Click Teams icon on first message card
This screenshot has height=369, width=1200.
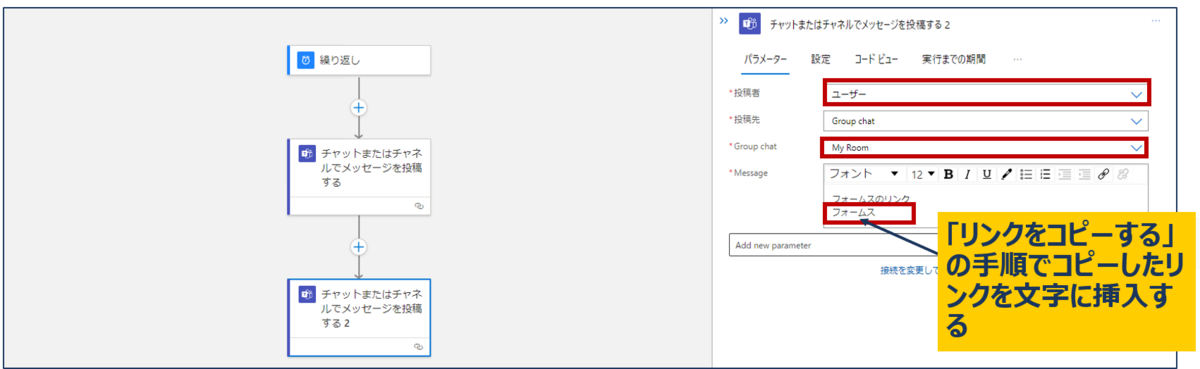point(306,154)
